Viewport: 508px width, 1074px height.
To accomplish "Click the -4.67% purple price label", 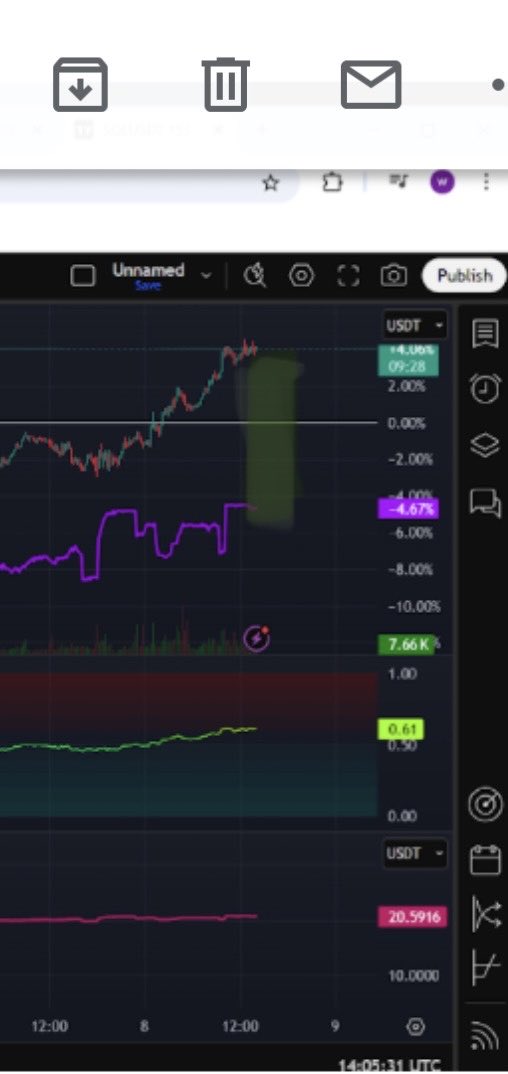I will pos(408,510).
